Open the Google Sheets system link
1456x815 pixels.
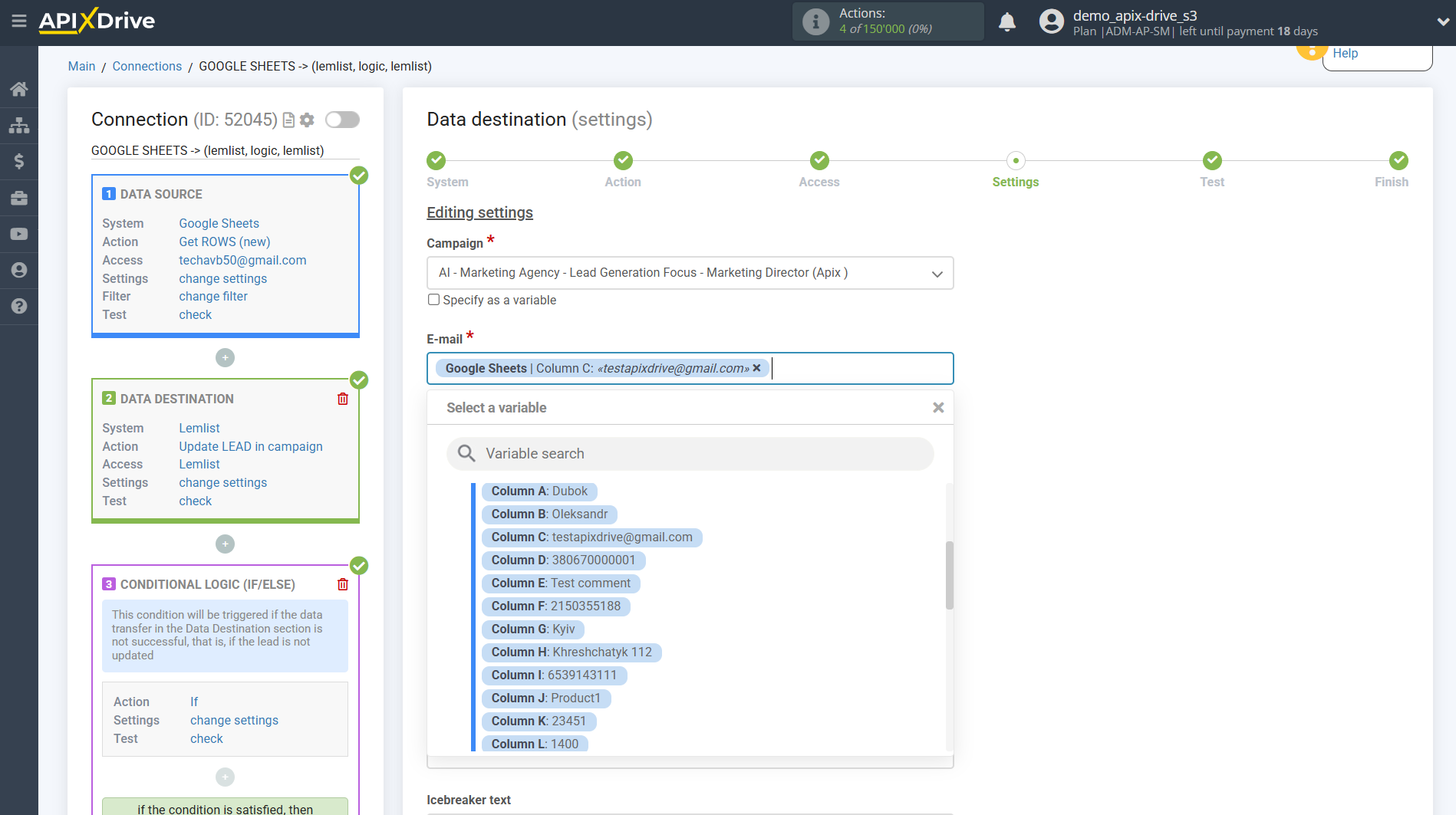(219, 223)
